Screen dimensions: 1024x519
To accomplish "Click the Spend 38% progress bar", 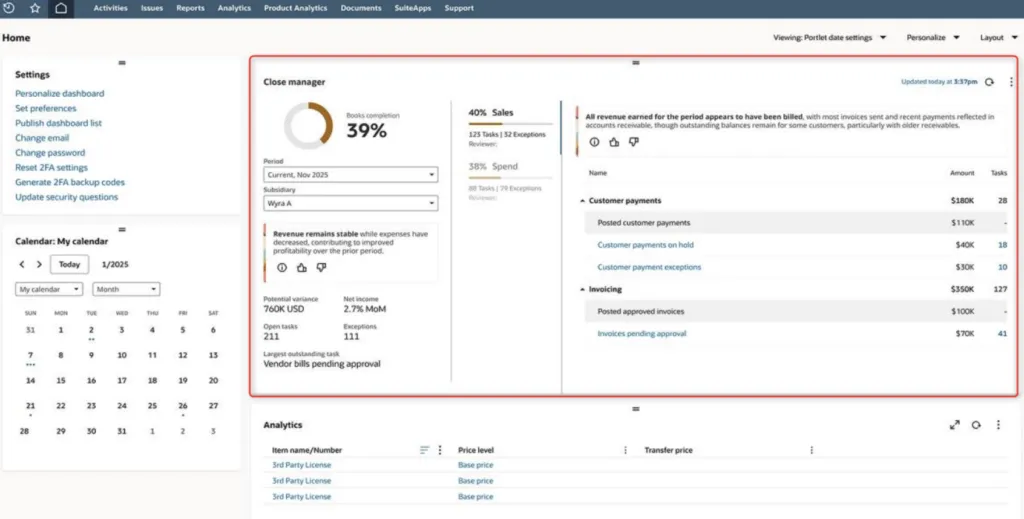I will pos(511,178).
